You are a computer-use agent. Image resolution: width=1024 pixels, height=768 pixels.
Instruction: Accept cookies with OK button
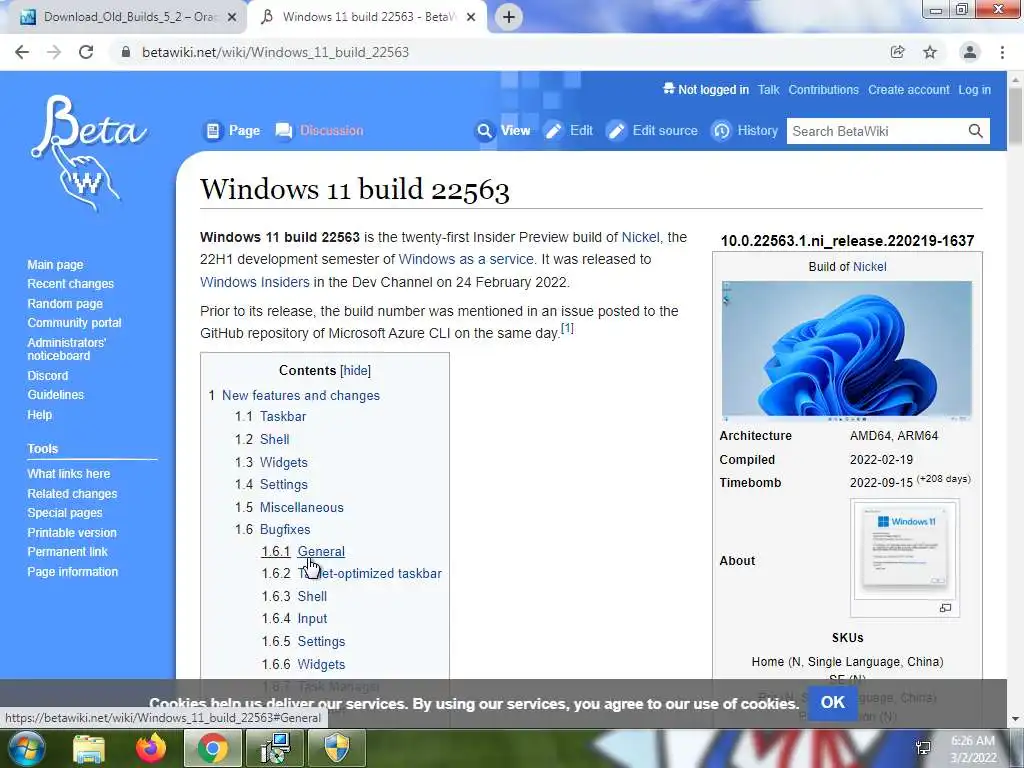(x=832, y=703)
